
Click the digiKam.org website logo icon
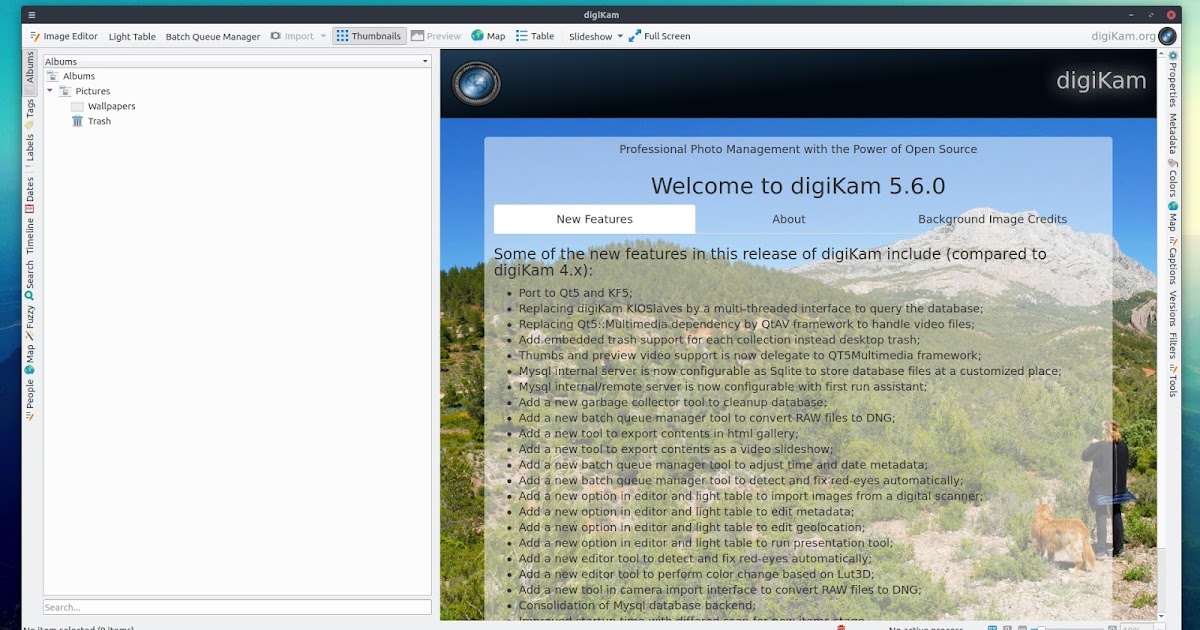pyautogui.click(x=1167, y=36)
